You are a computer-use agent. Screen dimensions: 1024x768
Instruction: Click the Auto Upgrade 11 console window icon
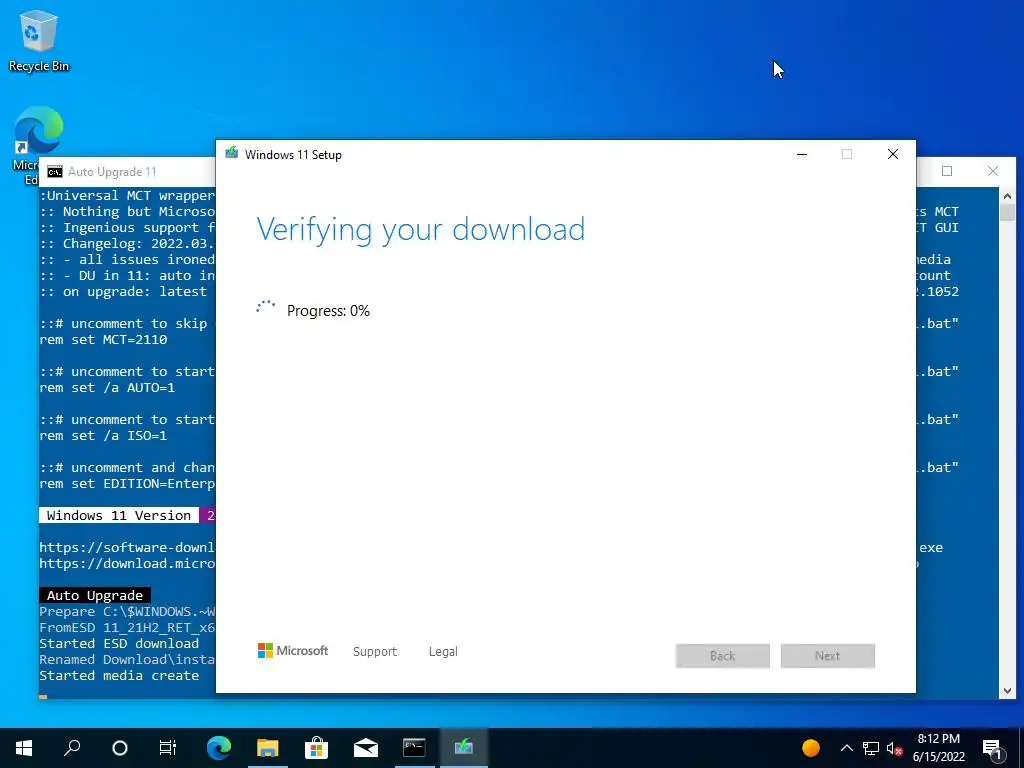click(x=55, y=172)
